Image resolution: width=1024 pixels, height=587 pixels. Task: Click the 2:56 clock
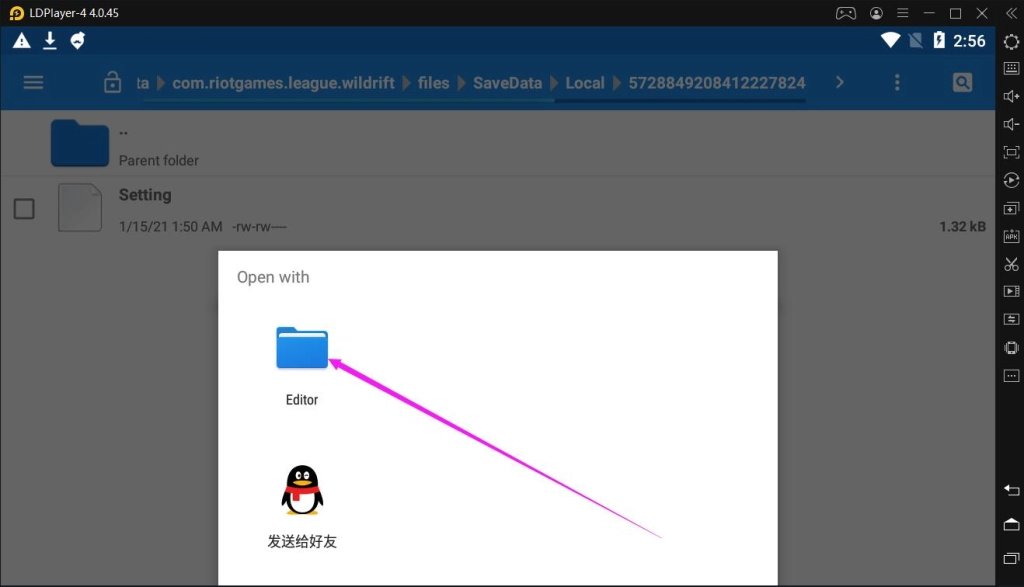(x=969, y=41)
